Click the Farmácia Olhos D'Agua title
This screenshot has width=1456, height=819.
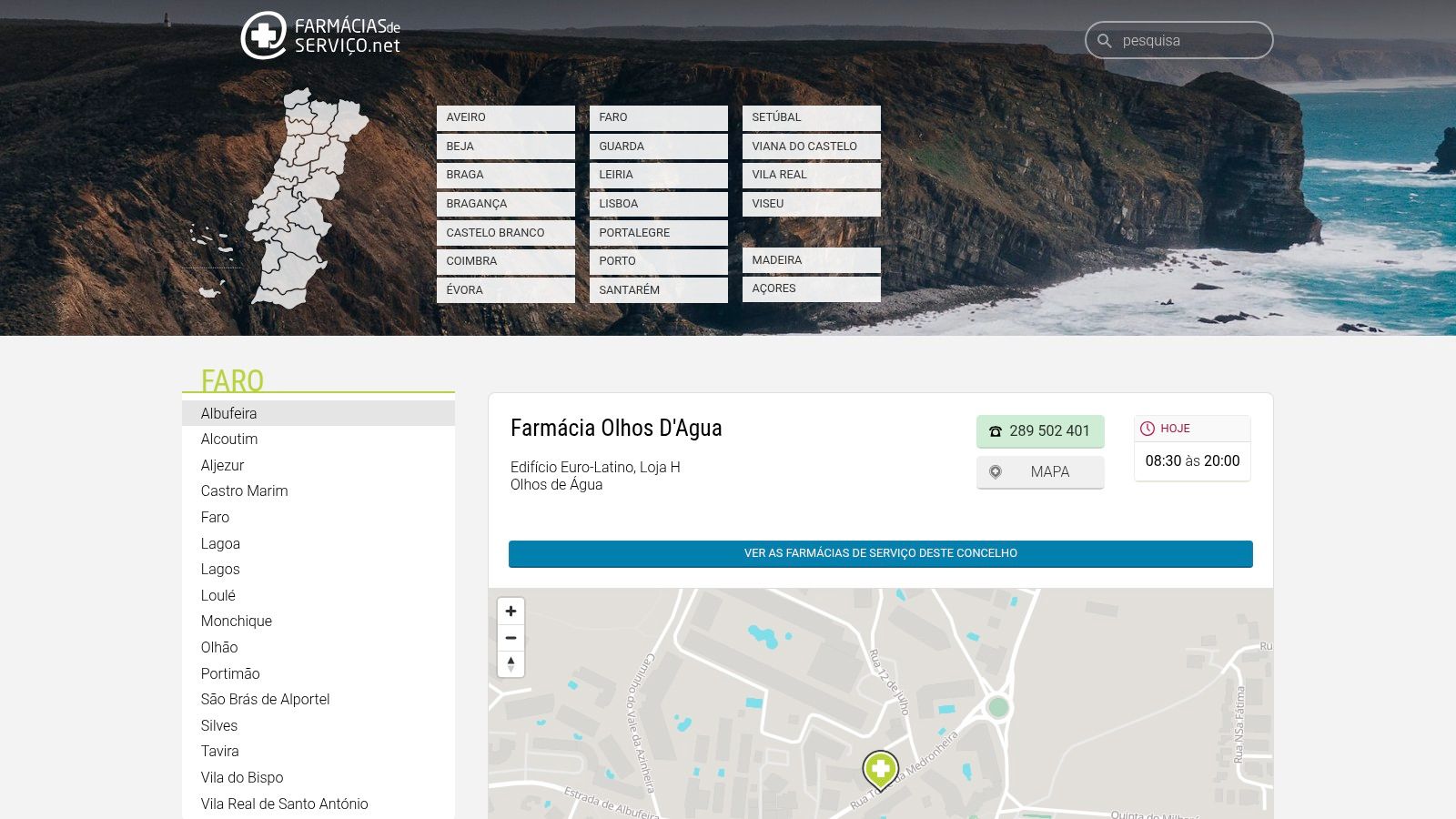(616, 429)
